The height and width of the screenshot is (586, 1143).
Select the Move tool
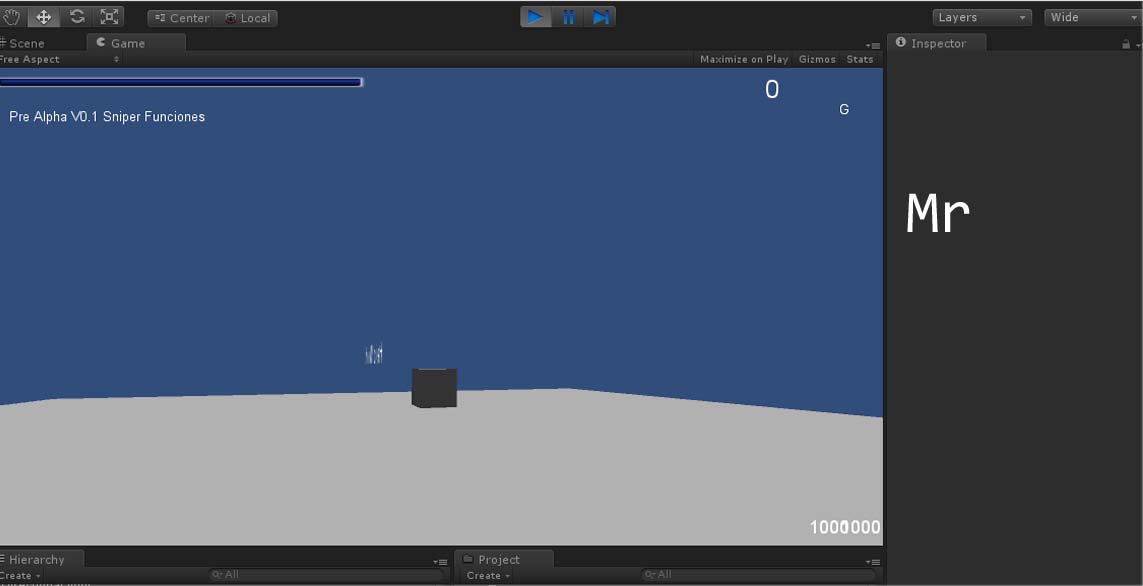click(43, 16)
